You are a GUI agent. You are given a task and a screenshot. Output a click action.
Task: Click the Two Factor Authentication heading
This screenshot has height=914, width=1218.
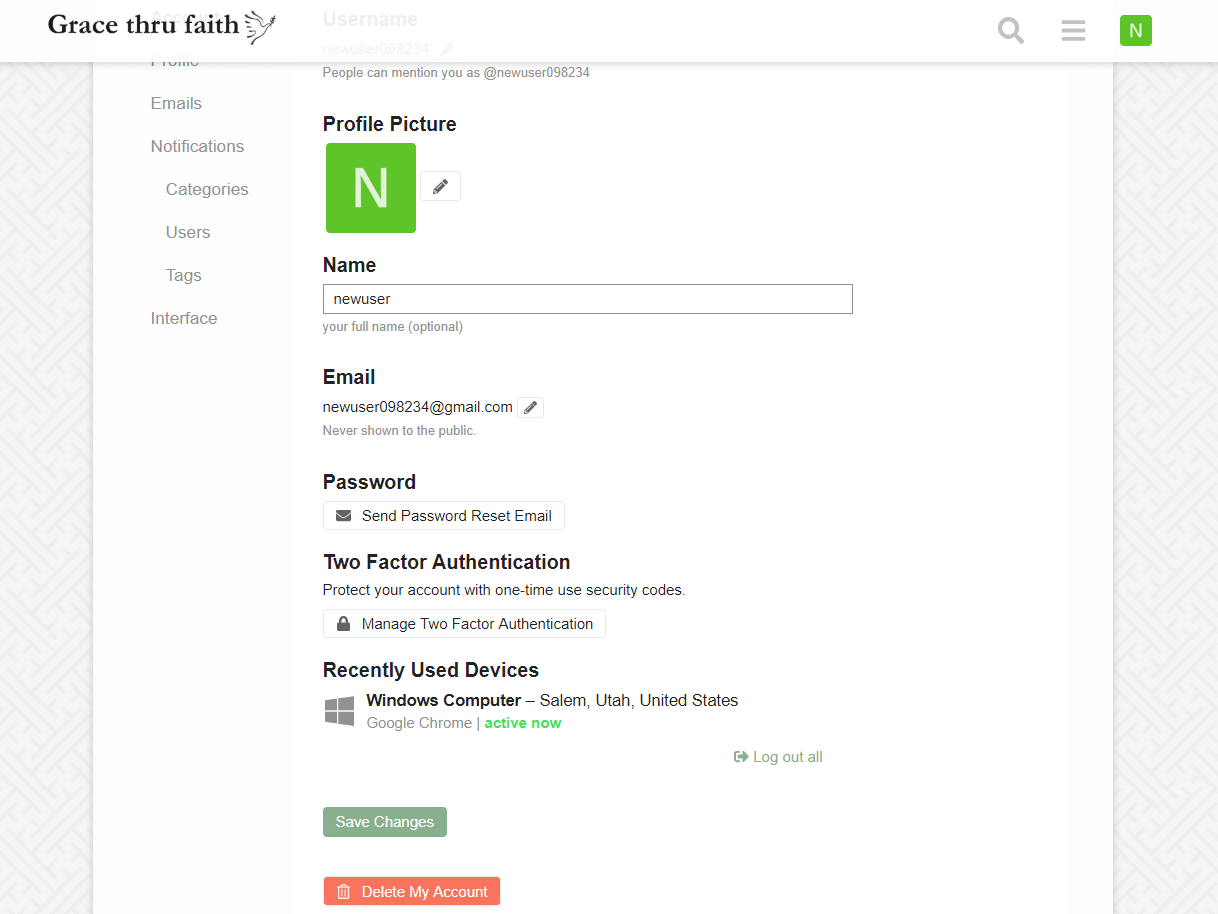tap(447, 562)
